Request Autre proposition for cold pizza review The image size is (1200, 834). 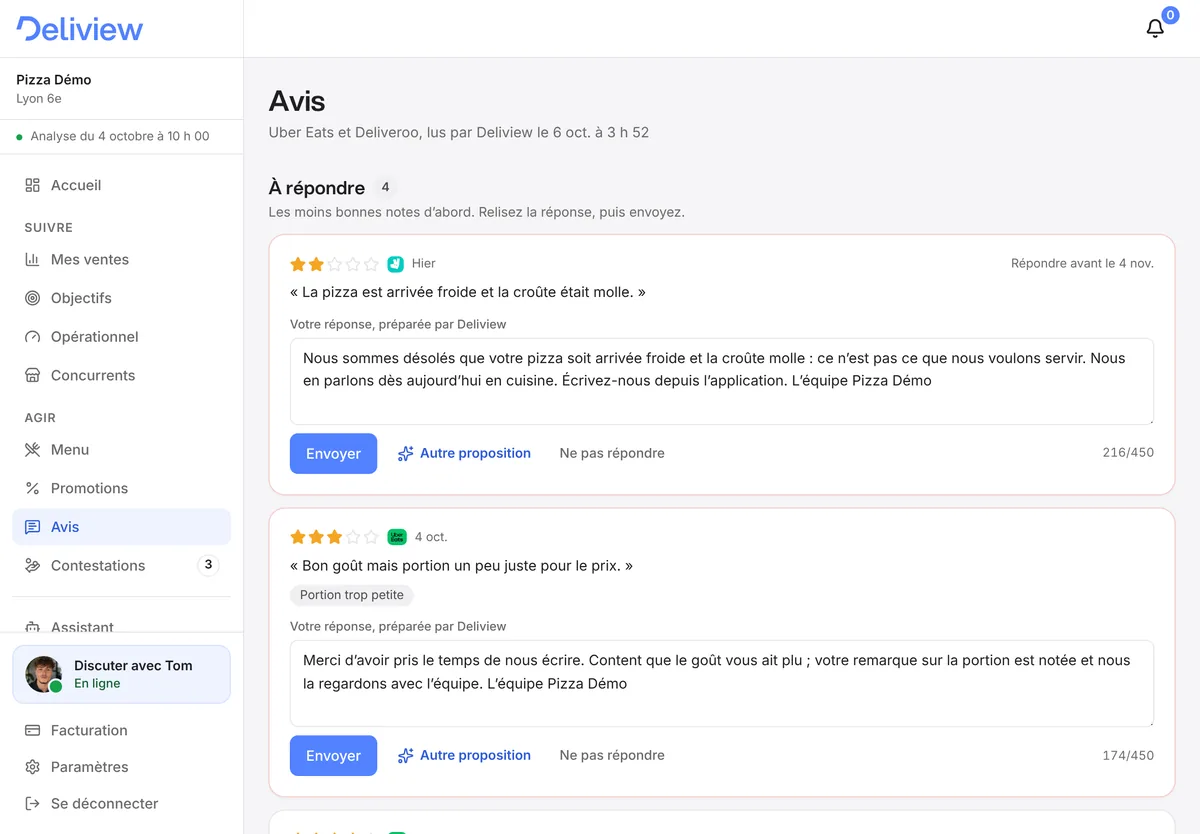[464, 453]
